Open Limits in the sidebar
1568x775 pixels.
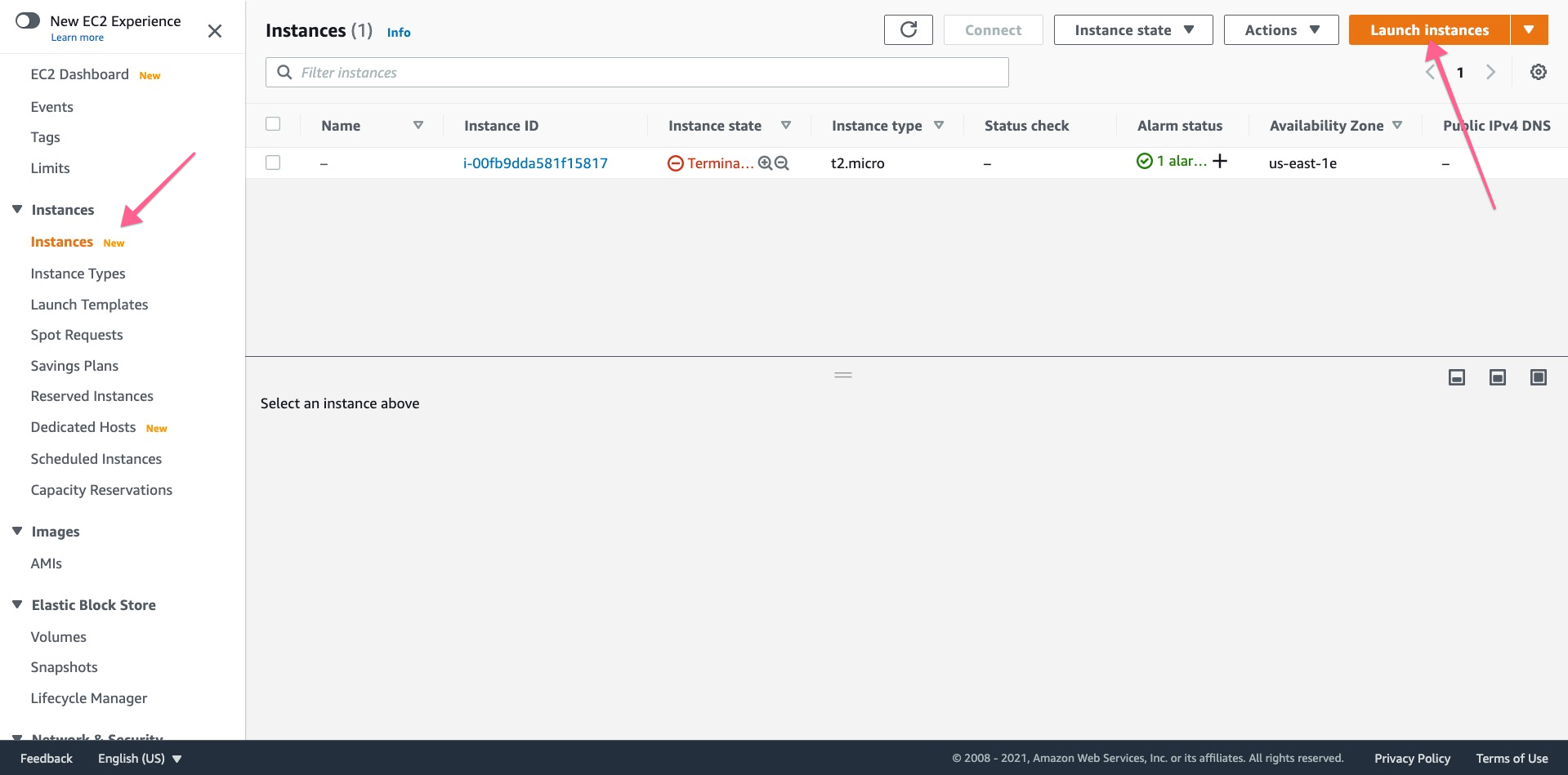point(50,168)
